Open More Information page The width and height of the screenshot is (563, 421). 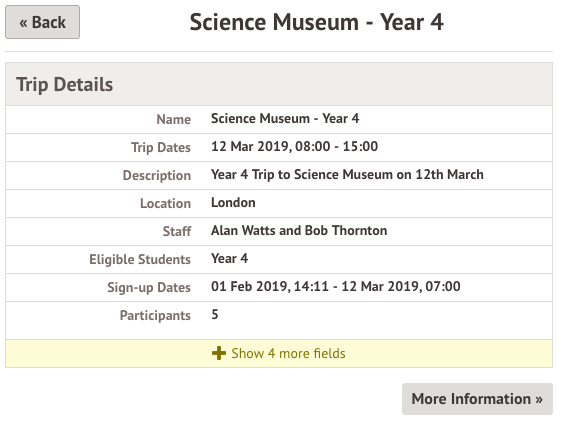[477, 399]
